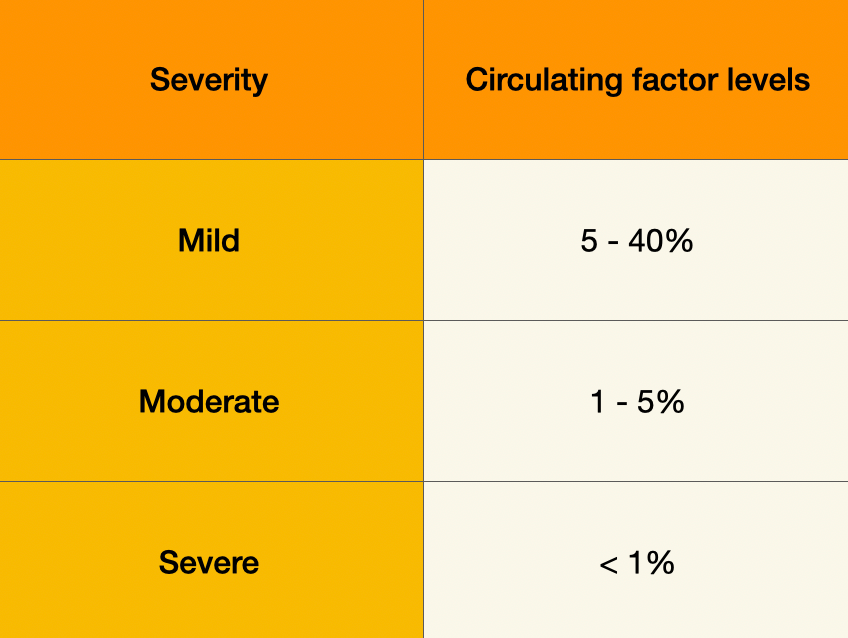Select the Mild severity cell
848x638 pixels.
tap(209, 241)
